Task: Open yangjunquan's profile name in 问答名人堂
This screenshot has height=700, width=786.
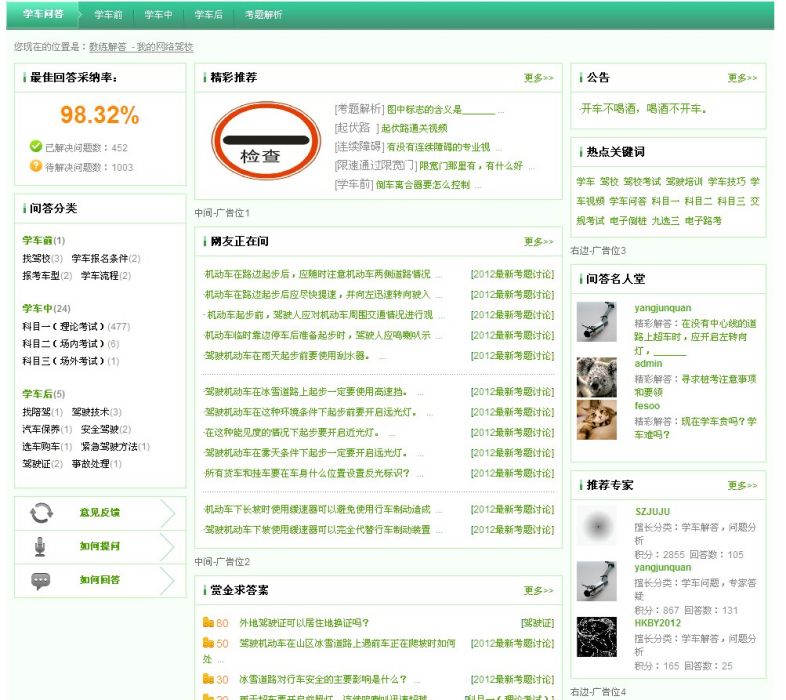Action: (663, 308)
